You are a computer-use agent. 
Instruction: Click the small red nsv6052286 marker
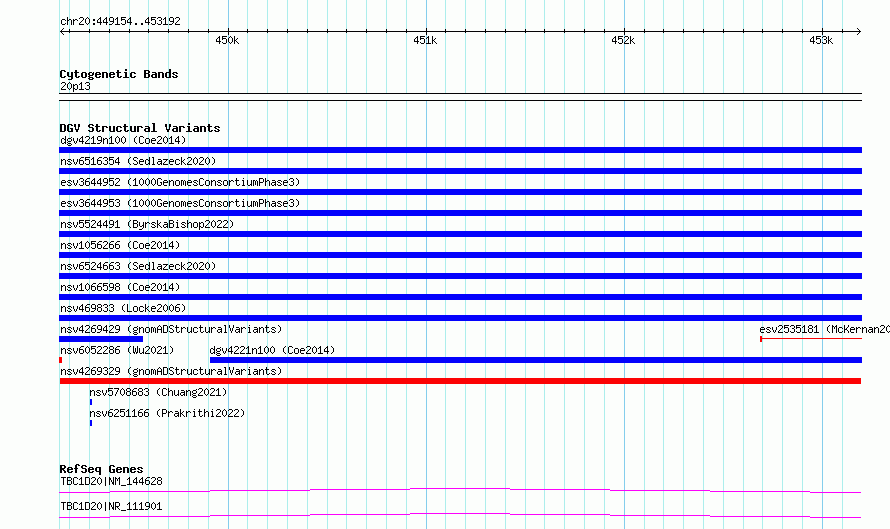click(61, 360)
